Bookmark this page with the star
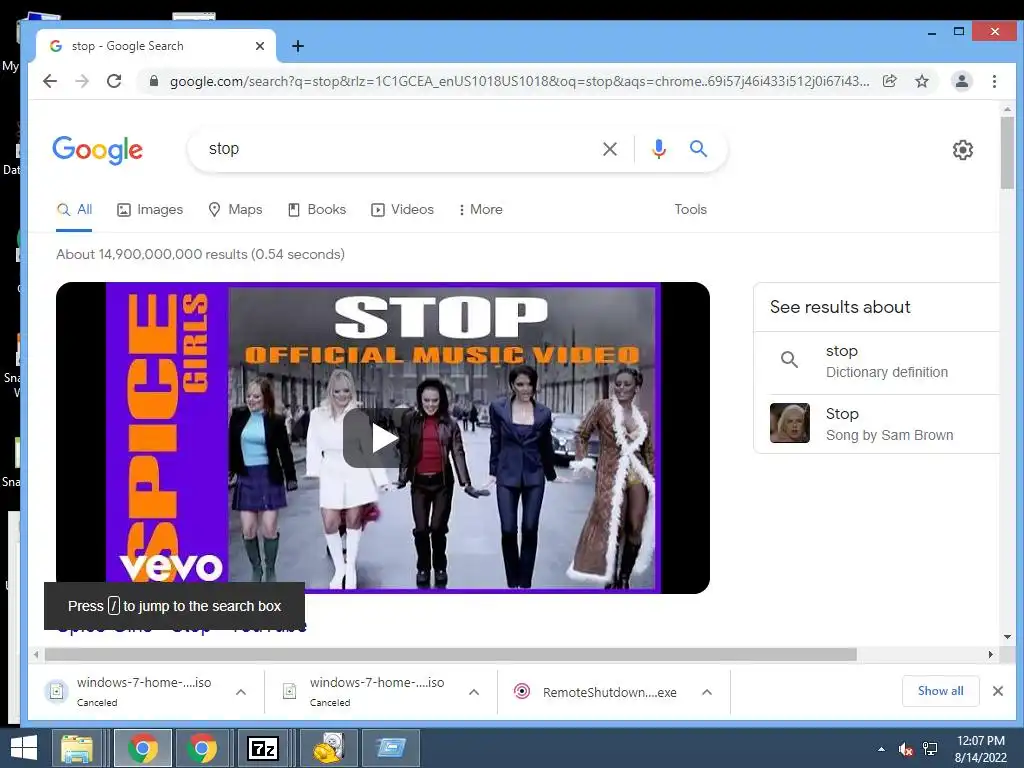This screenshot has width=1024, height=768. click(921, 81)
